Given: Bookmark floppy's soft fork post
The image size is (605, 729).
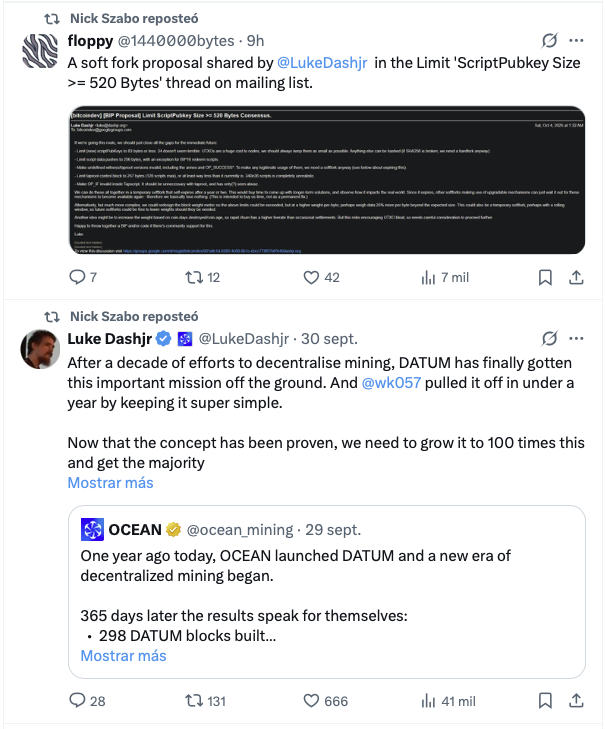Looking at the screenshot, I should [x=545, y=277].
